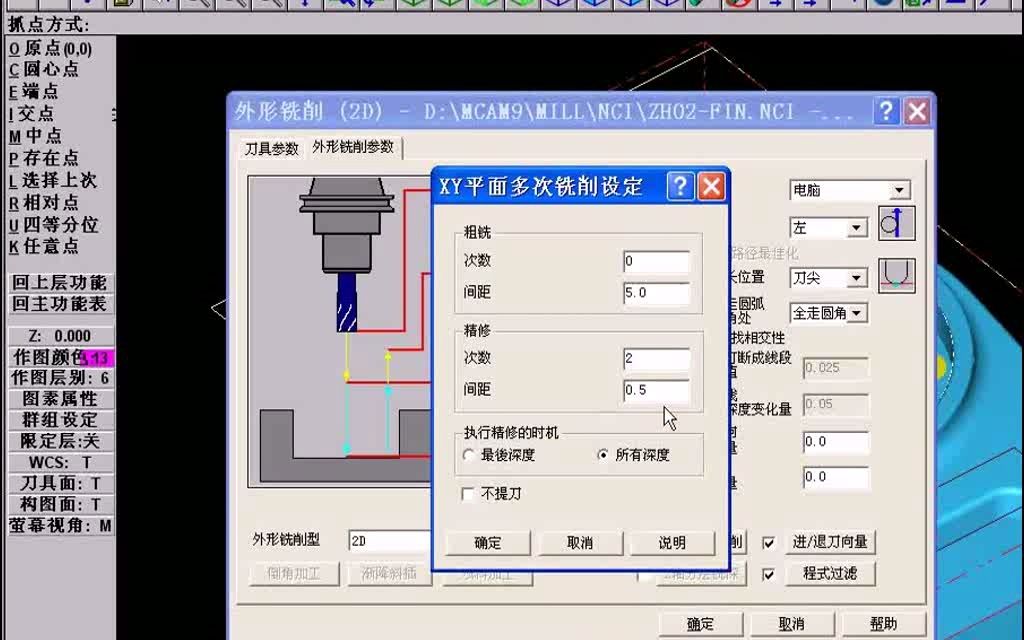
Task: Click the magenta 作图颜色 swatch 13
Action: 98,358
